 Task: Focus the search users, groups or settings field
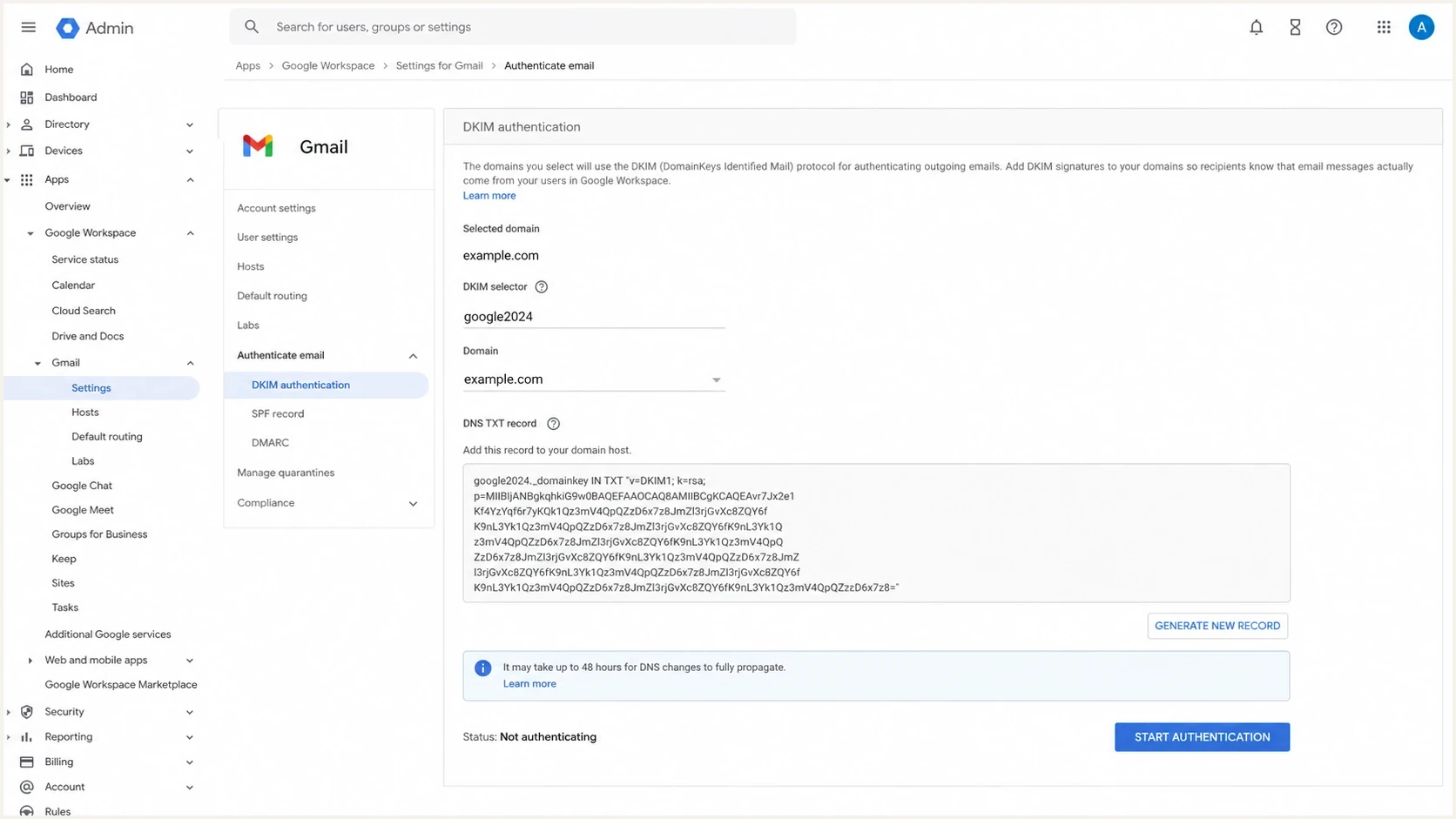point(513,27)
